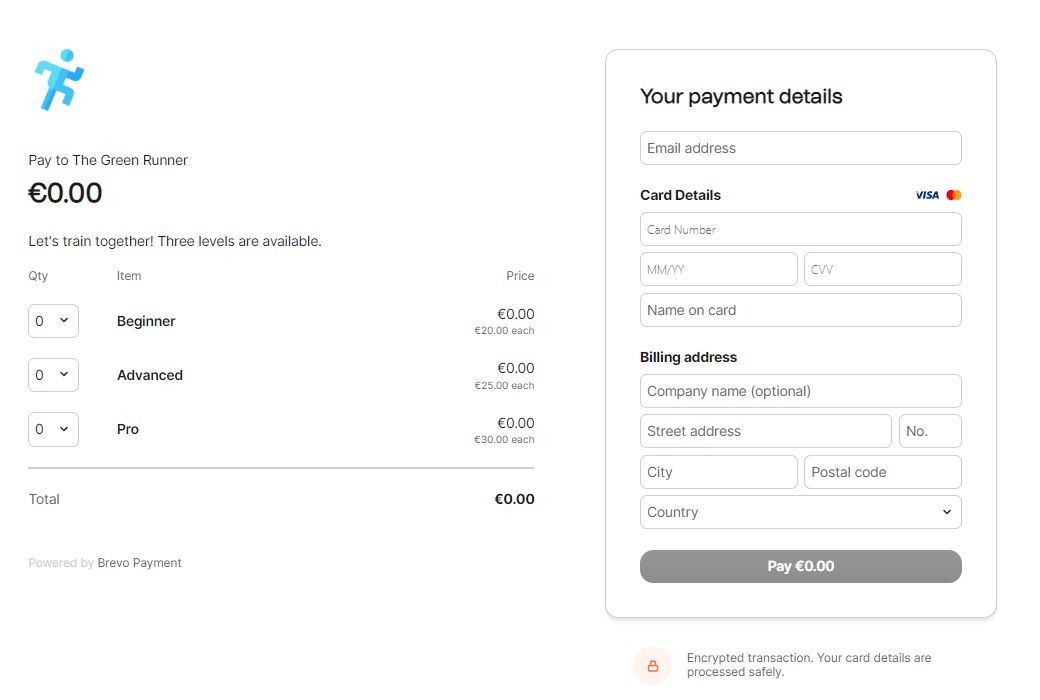1040x700 pixels.
Task: Open the Beginner quantity dropdown
Action: (x=53, y=321)
